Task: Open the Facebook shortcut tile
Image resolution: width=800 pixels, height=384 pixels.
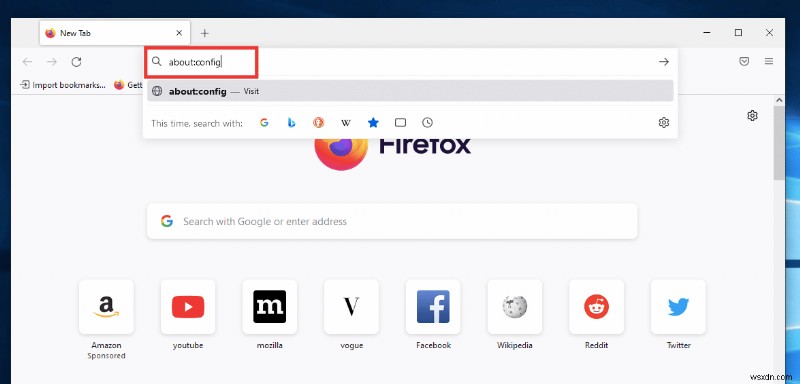Action: pyautogui.click(x=433, y=306)
